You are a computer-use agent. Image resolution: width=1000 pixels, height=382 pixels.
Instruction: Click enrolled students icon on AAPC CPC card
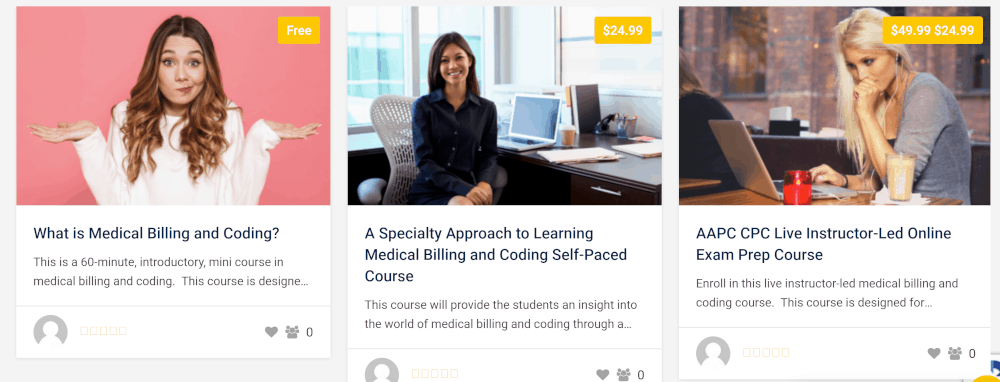[x=955, y=353]
